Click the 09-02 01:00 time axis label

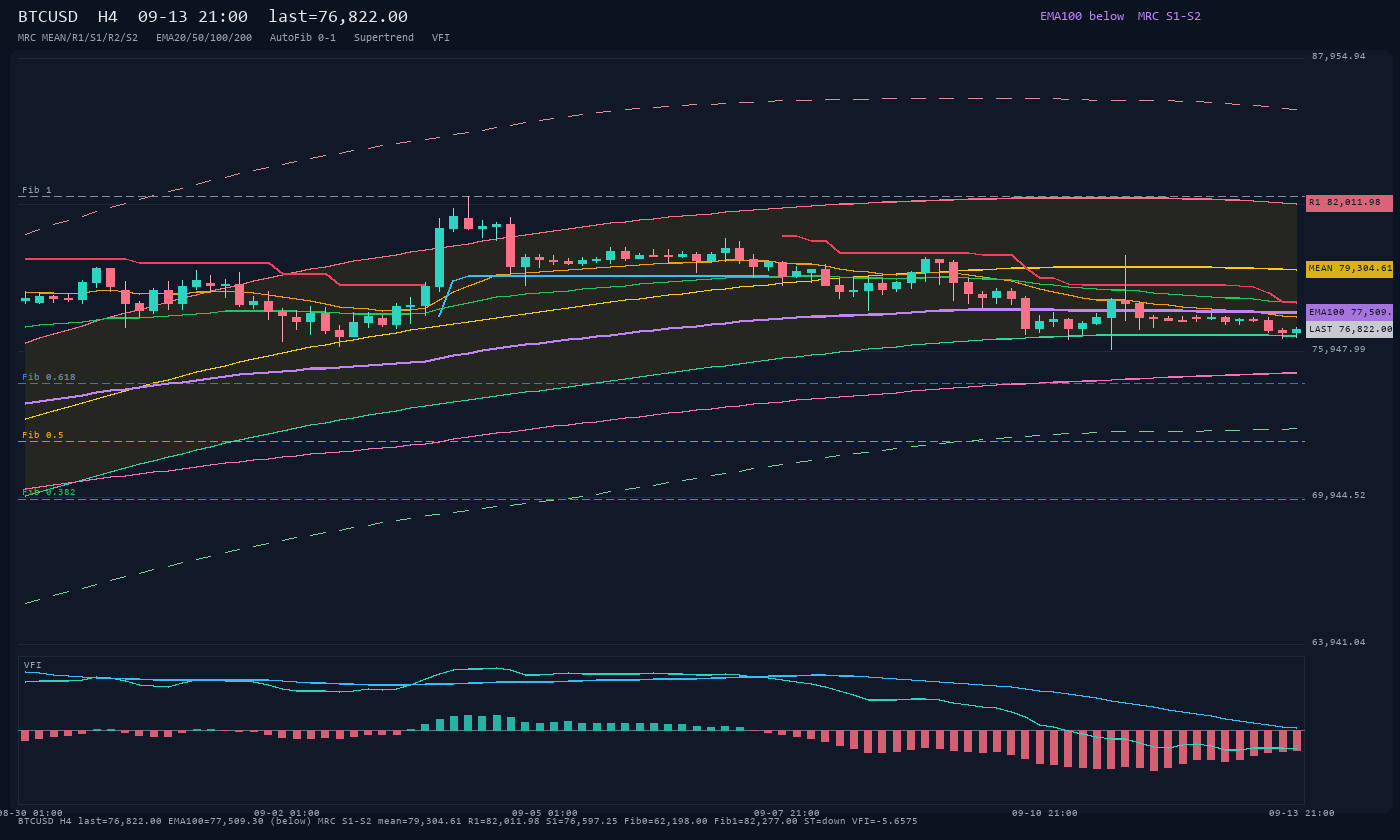point(287,813)
